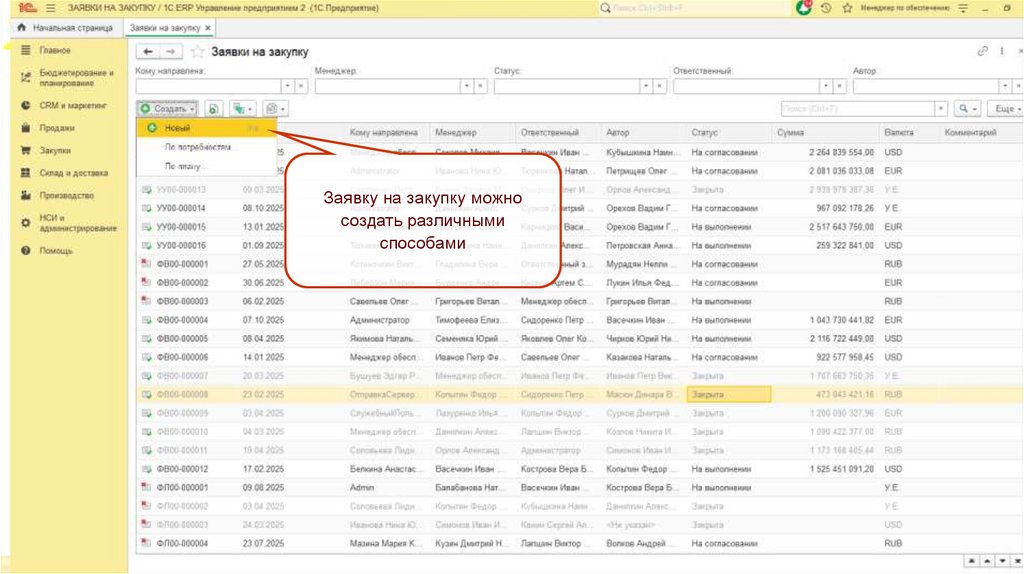Clear the Менеджер filter

click(x=481, y=86)
